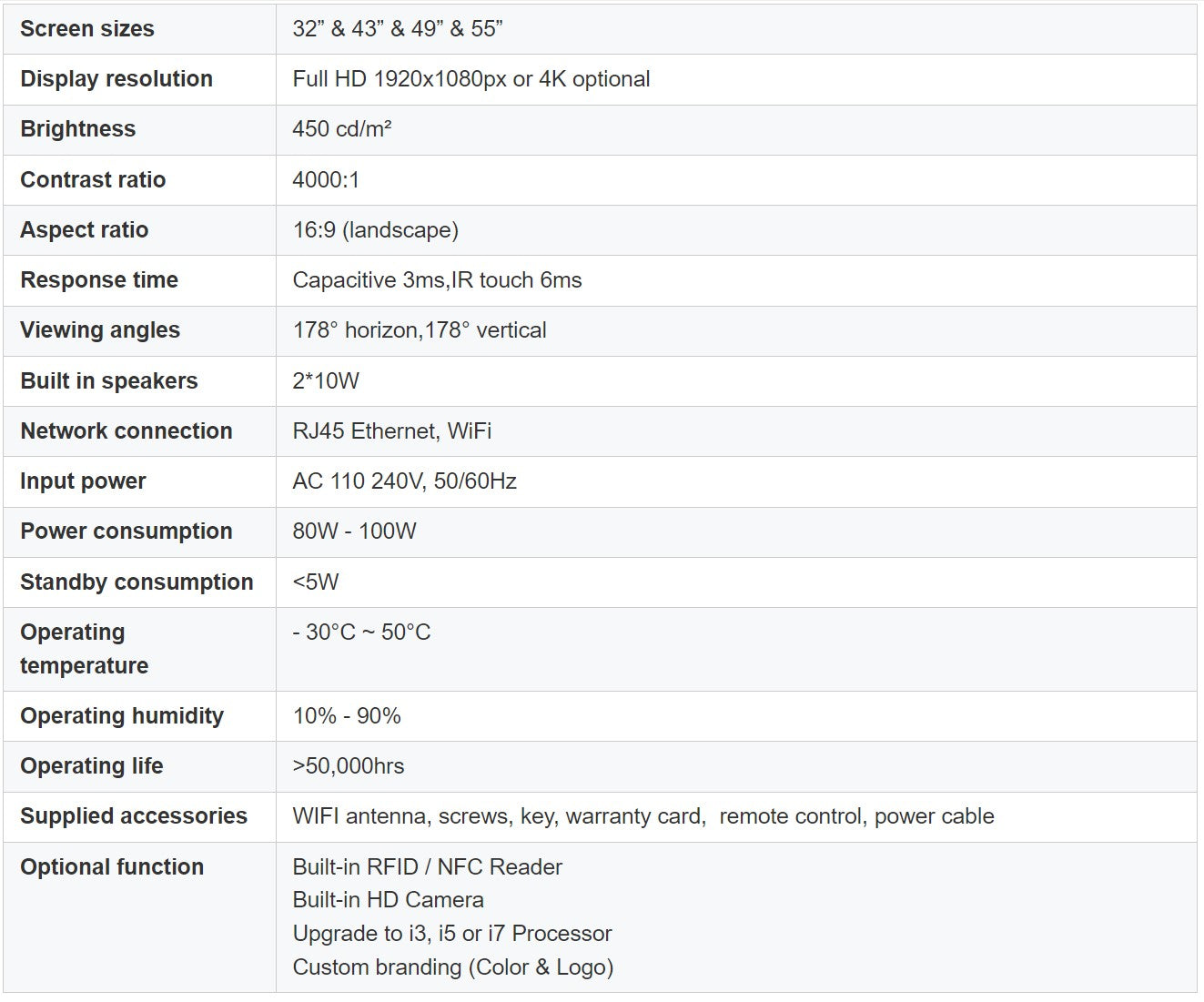
Task: Click the Upgrade to i3, i5 or i7 Processor line
Action: (452, 934)
